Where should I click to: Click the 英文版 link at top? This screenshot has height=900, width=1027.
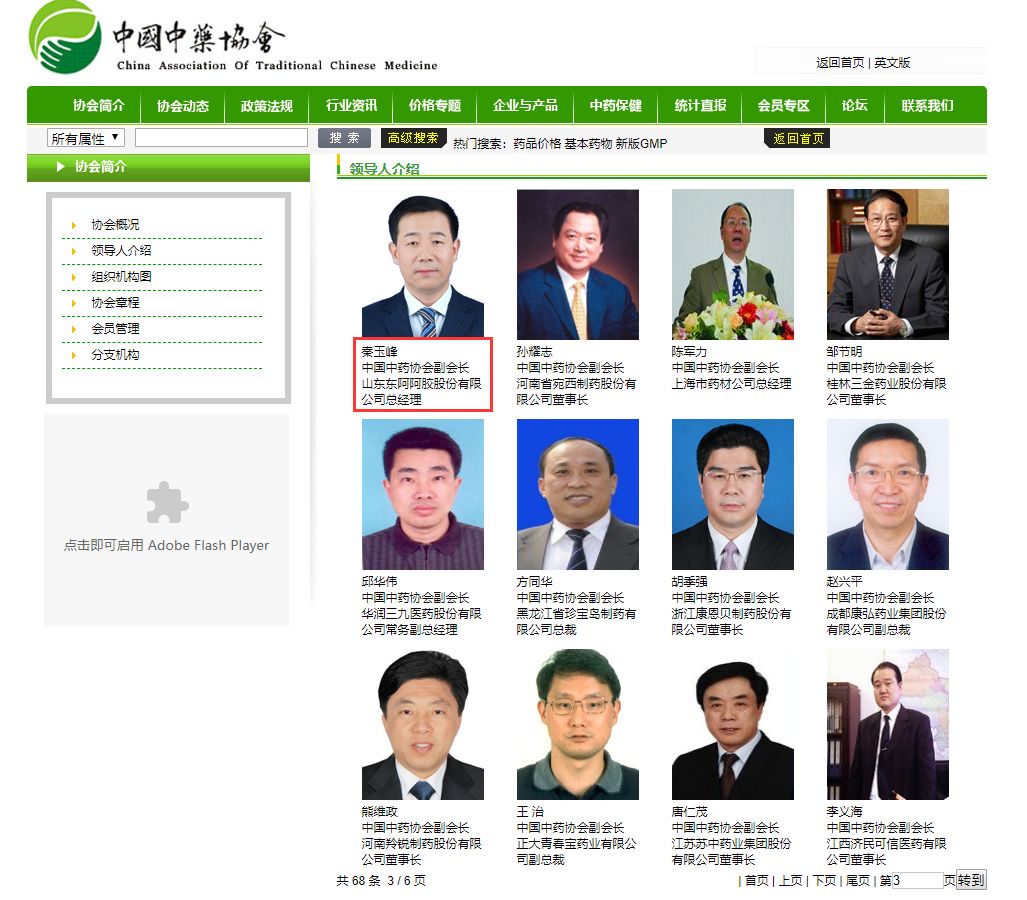tap(892, 62)
